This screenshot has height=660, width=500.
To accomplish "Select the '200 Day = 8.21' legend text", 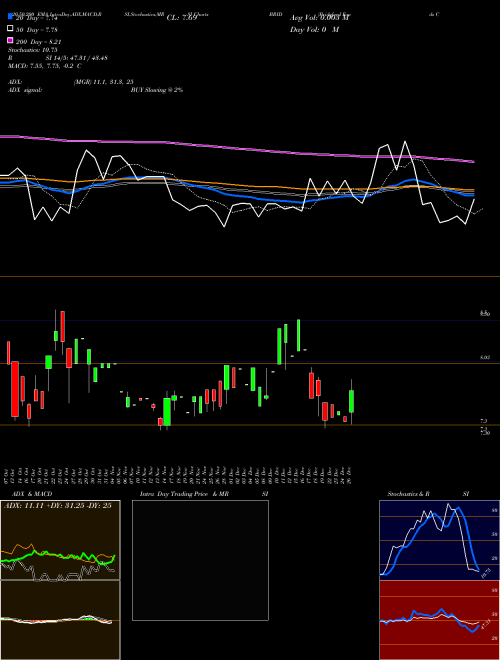I will click(39, 42).
